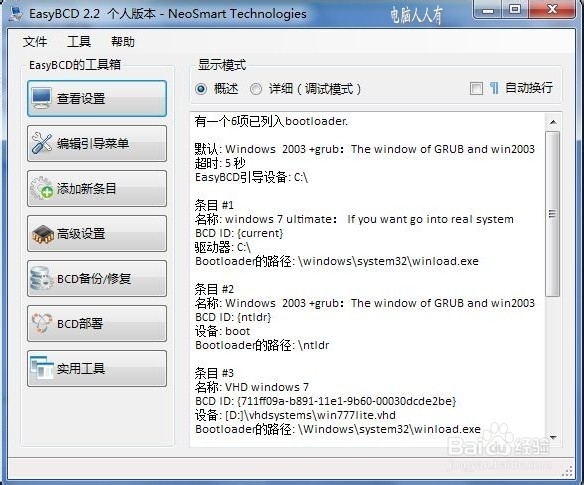Viewport: 584px width, 485px height.
Task: Close the EasyBCD window
Action: click(x=552, y=10)
